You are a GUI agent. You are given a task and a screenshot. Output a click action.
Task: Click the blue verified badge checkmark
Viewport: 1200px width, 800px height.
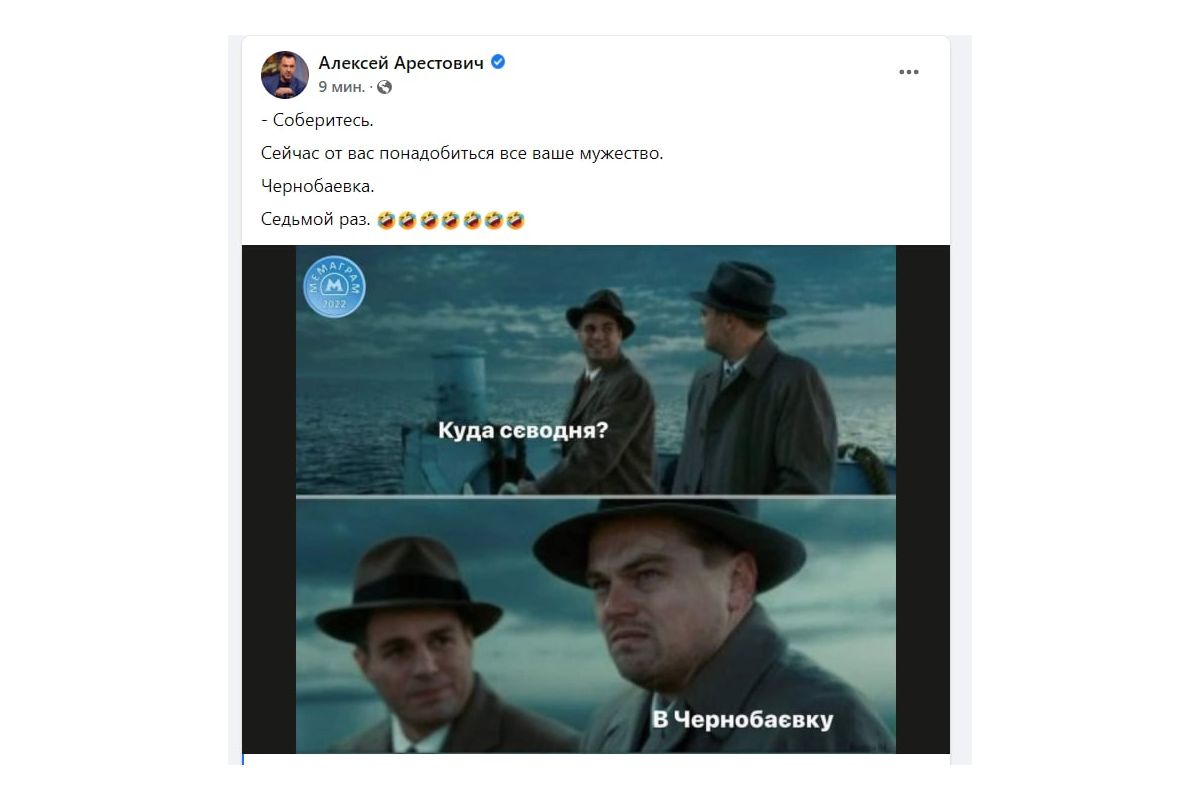497,62
